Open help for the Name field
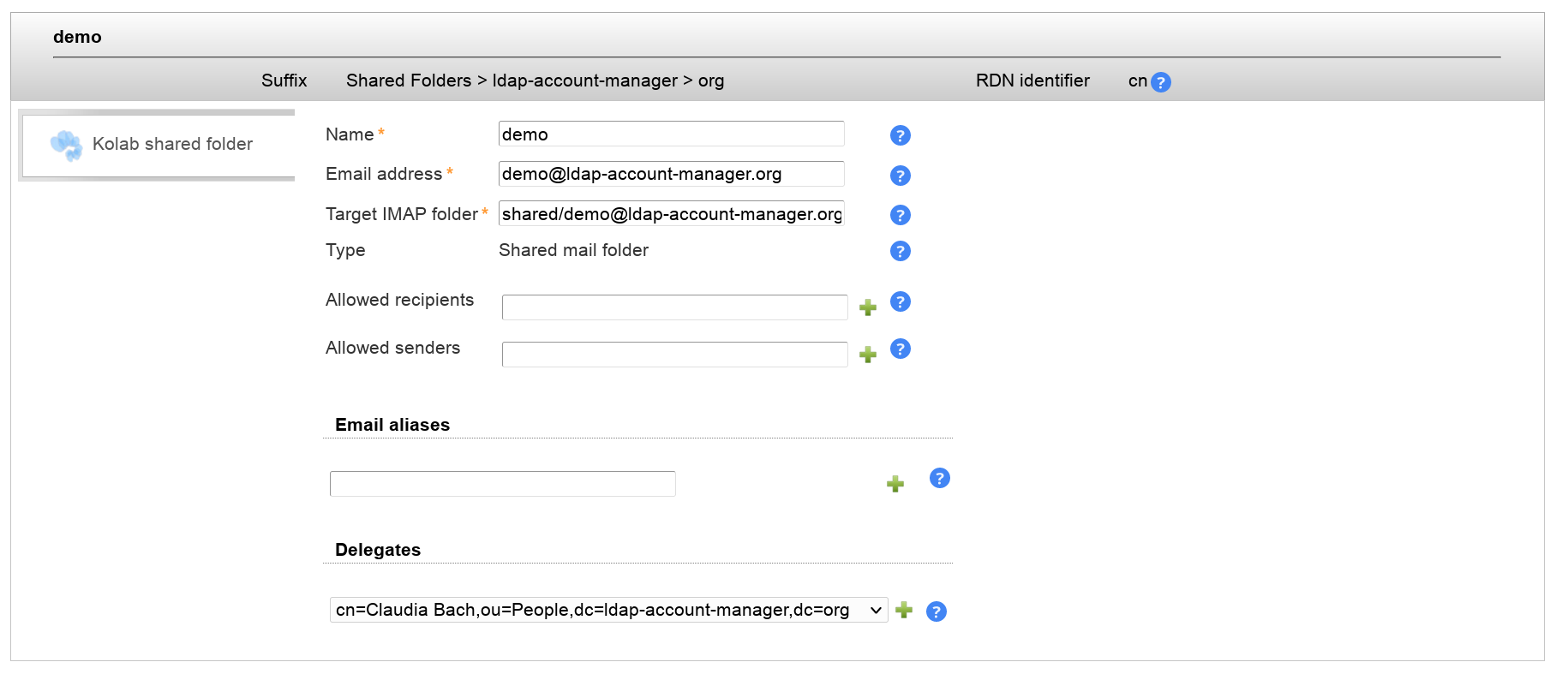Viewport: 1568px width, 680px height. 900,135
